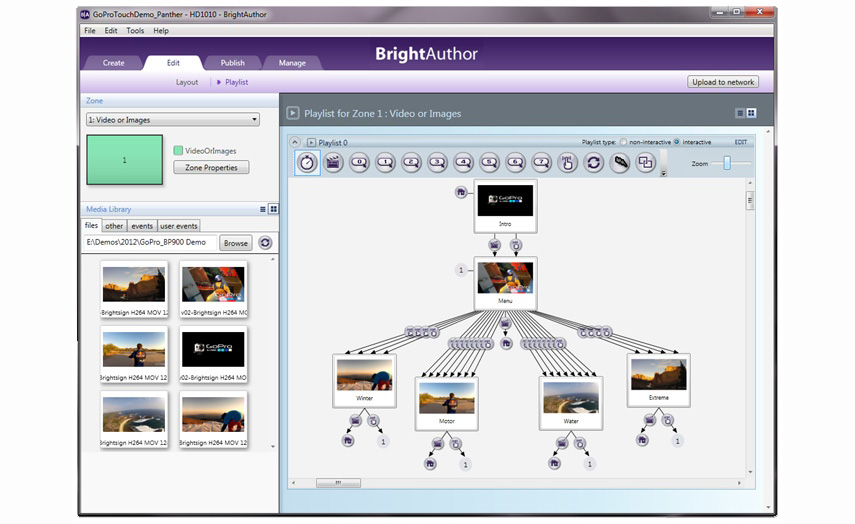Select the Winter node thumbnail
The image size is (855, 524).
364,375
